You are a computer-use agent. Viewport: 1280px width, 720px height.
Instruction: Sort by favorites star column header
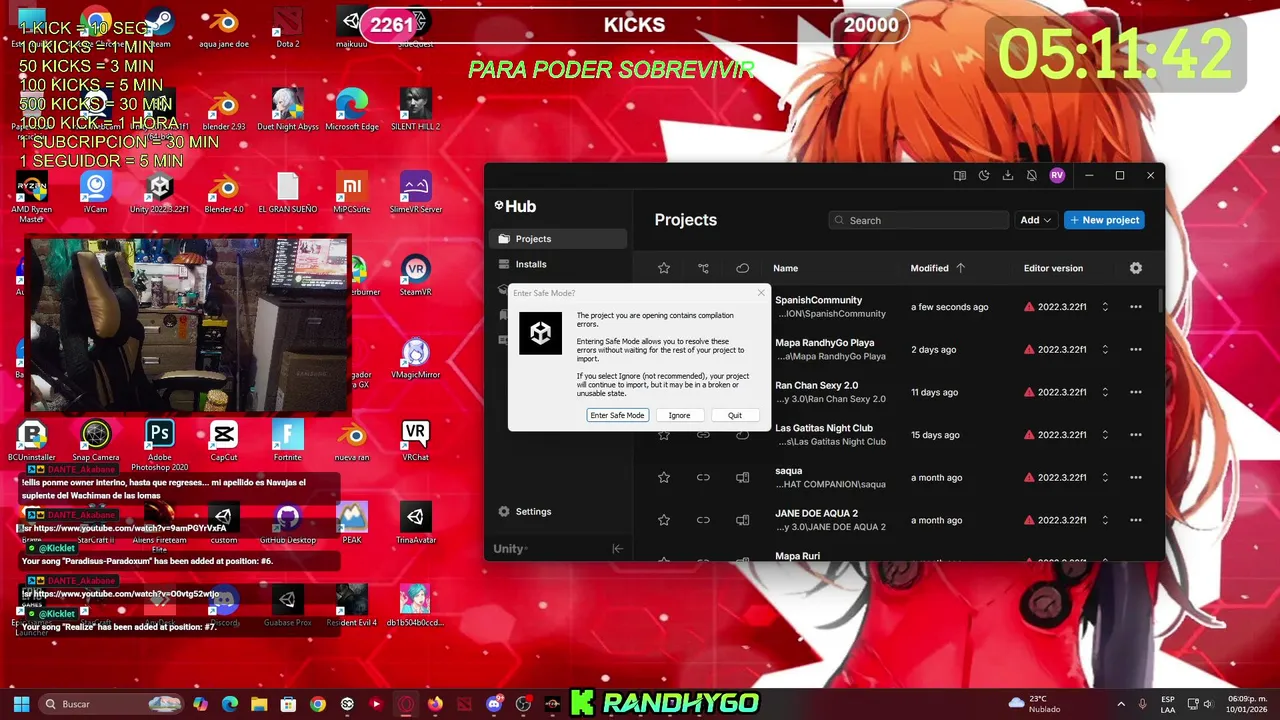[x=664, y=268]
